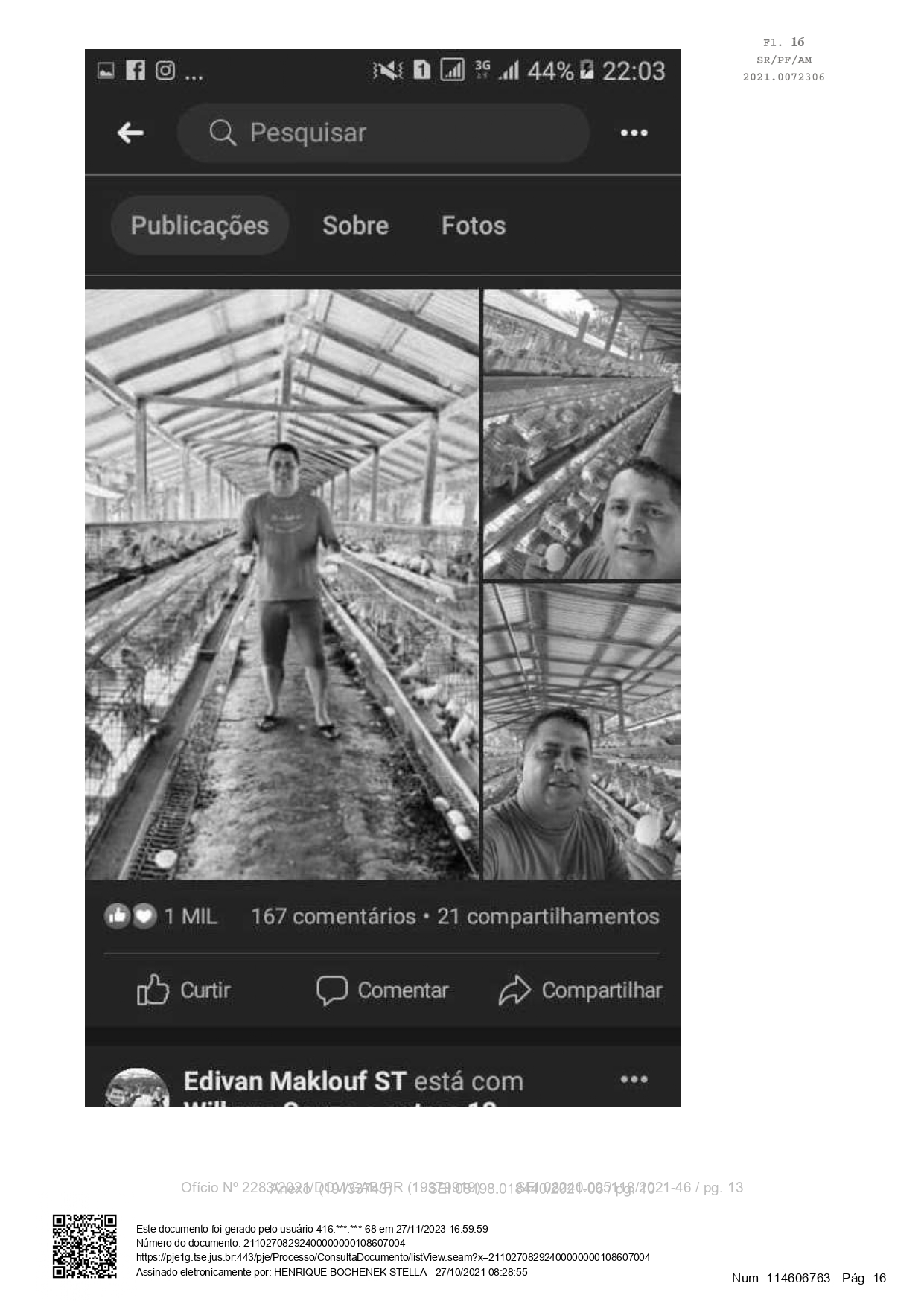This screenshot has width=924, height=1307.
Task: Click the heart reaction icon
Action: point(144,916)
